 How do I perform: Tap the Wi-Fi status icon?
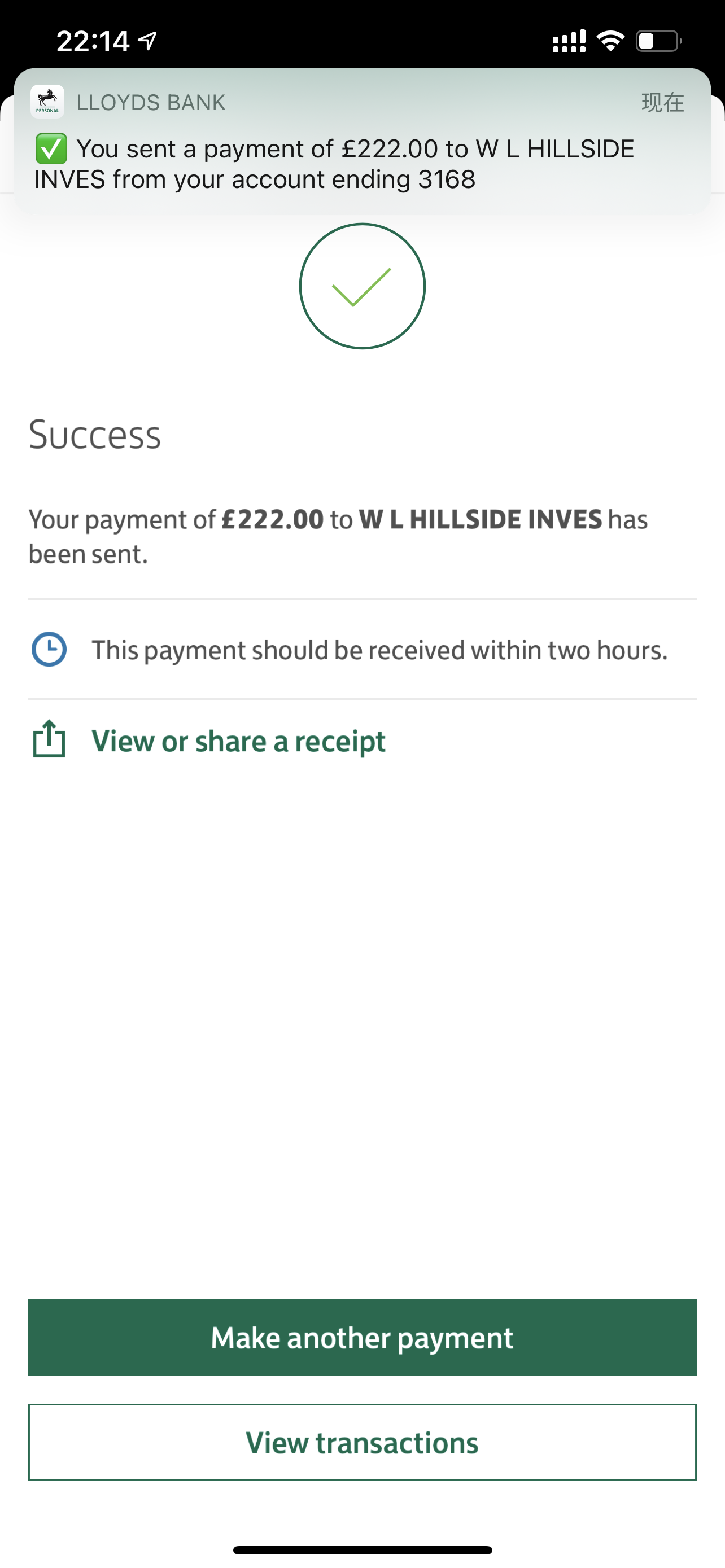pyautogui.click(x=610, y=41)
